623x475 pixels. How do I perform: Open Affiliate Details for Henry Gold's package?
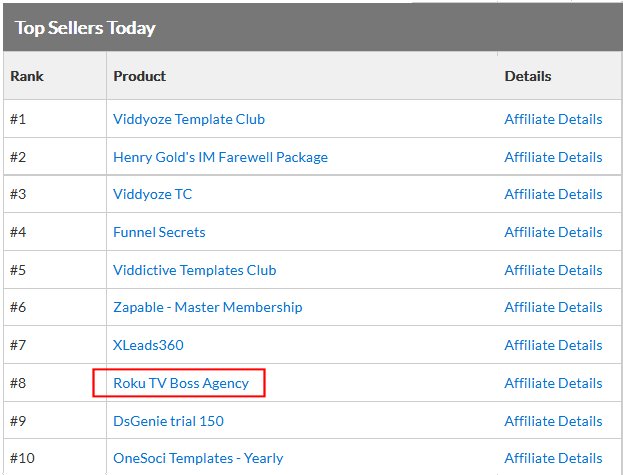553,157
